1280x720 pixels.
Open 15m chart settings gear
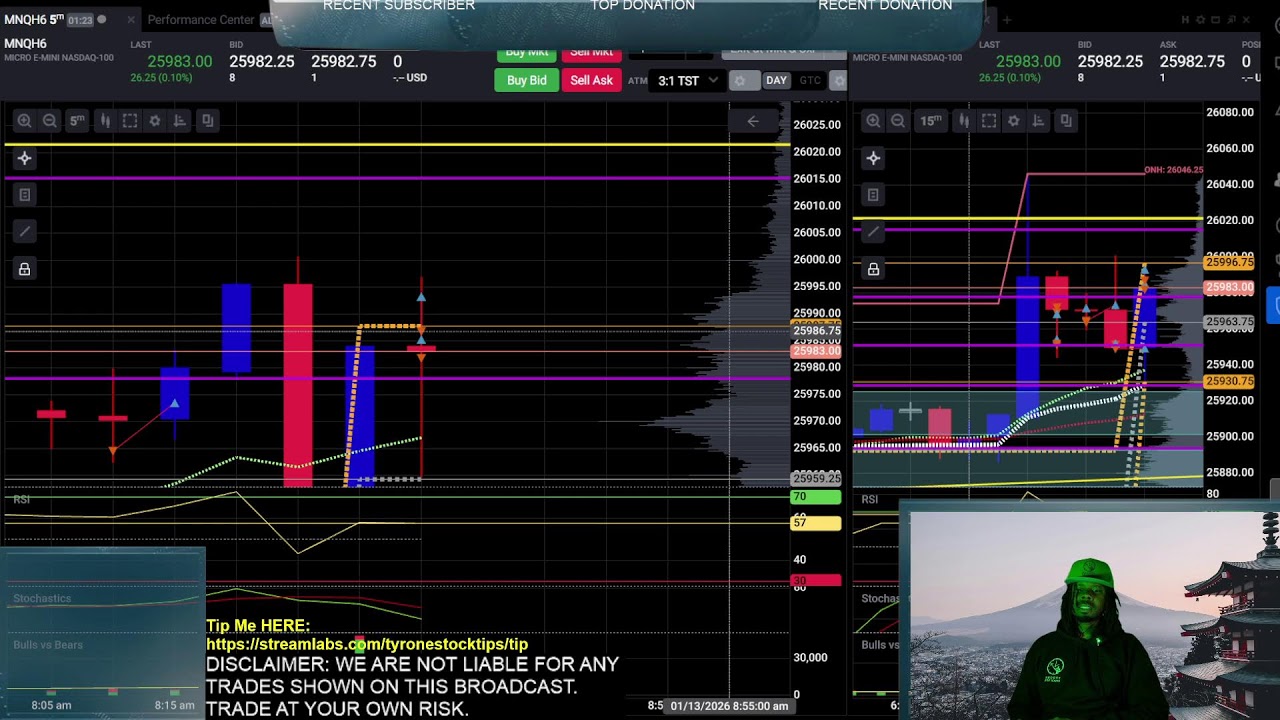pos(1014,120)
